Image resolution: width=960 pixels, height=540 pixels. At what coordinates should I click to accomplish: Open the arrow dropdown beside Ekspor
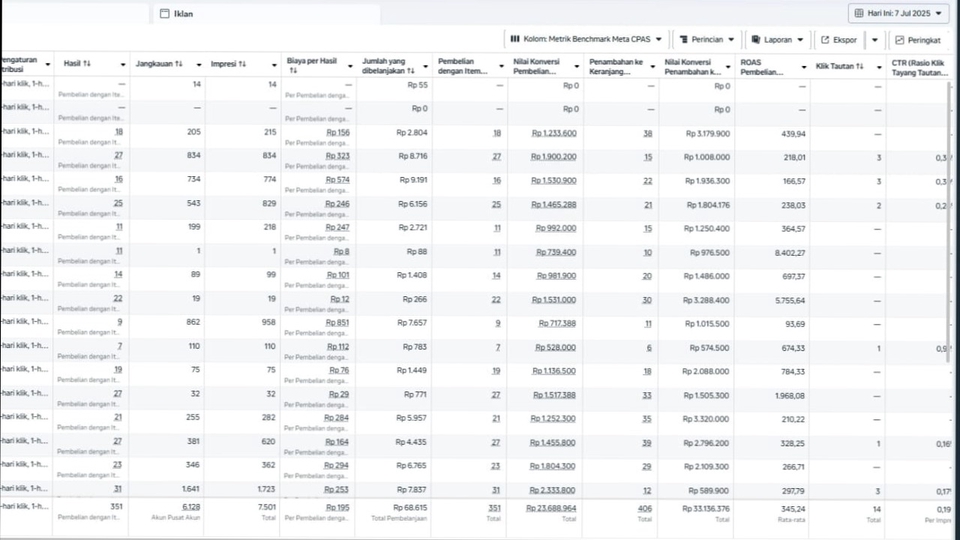pos(875,40)
